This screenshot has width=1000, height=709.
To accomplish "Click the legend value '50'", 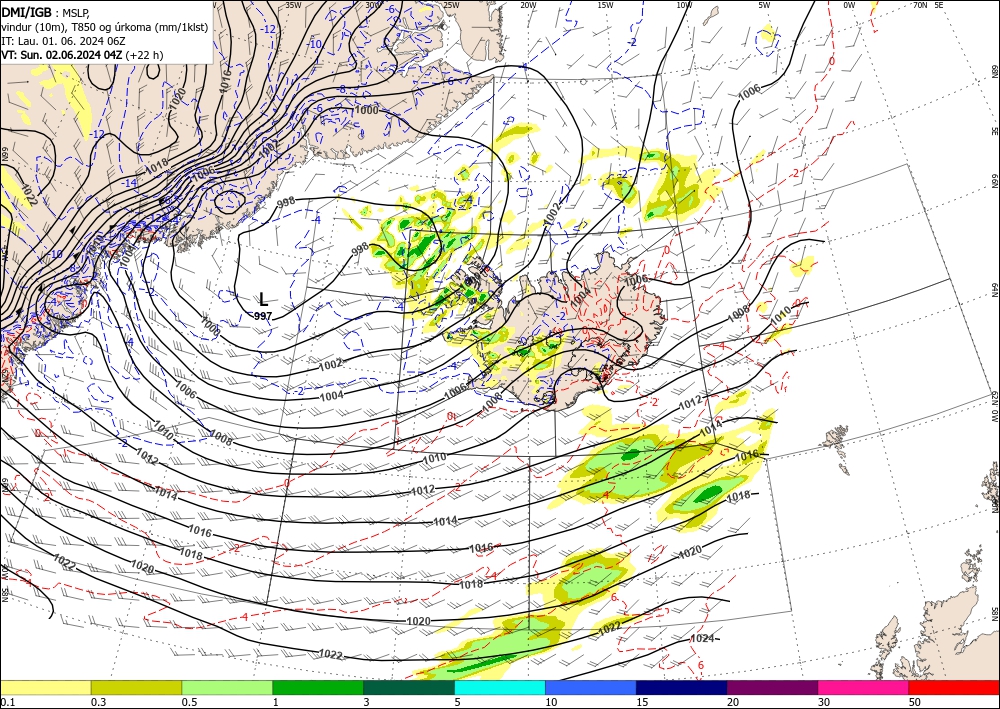I will pos(915,702).
